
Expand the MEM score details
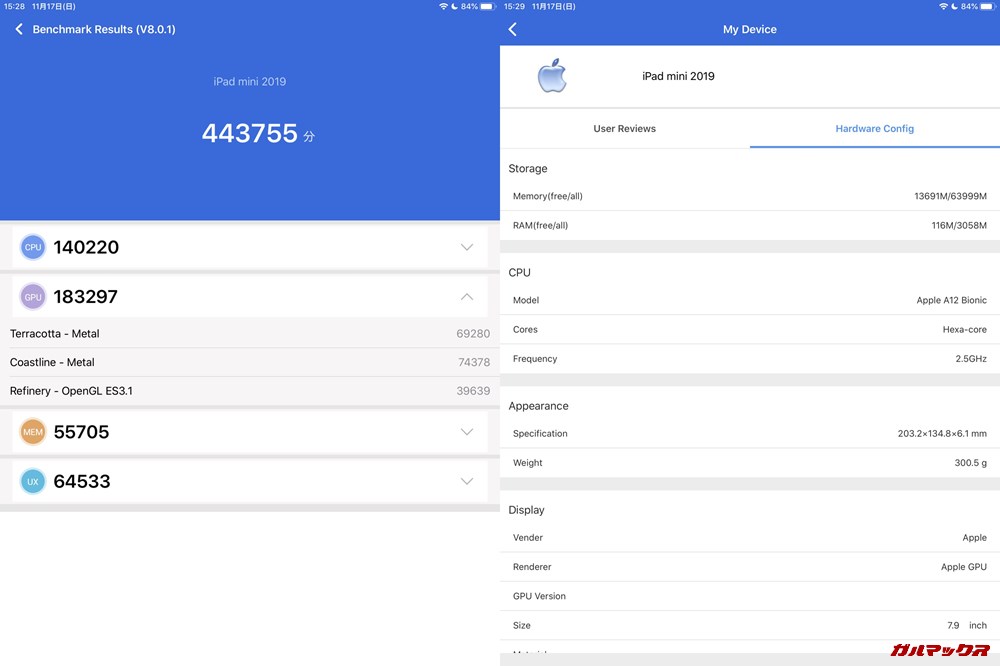pyautogui.click(x=466, y=431)
